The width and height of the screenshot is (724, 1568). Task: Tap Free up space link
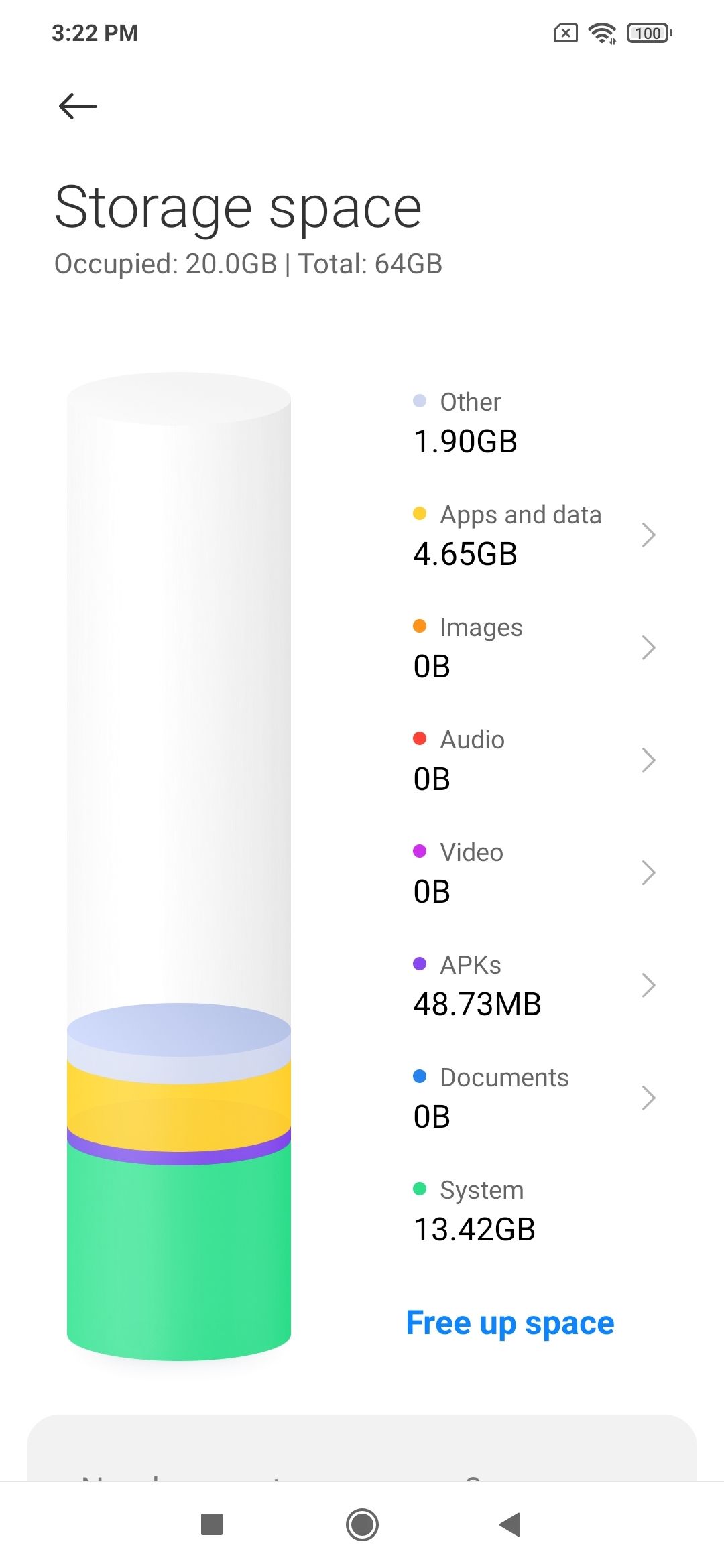(x=510, y=1323)
